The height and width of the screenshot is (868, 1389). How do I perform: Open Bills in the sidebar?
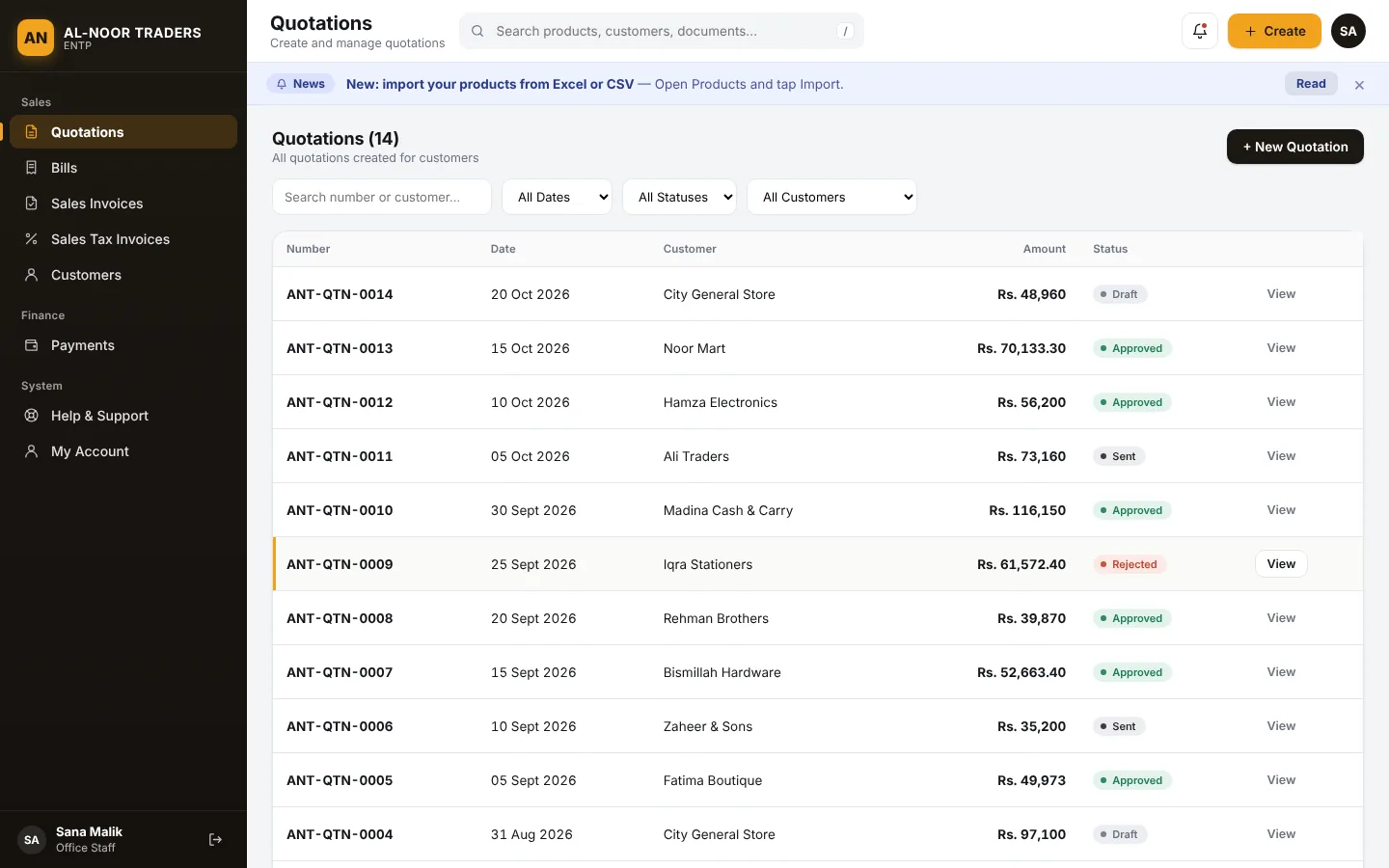pyautogui.click(x=123, y=168)
